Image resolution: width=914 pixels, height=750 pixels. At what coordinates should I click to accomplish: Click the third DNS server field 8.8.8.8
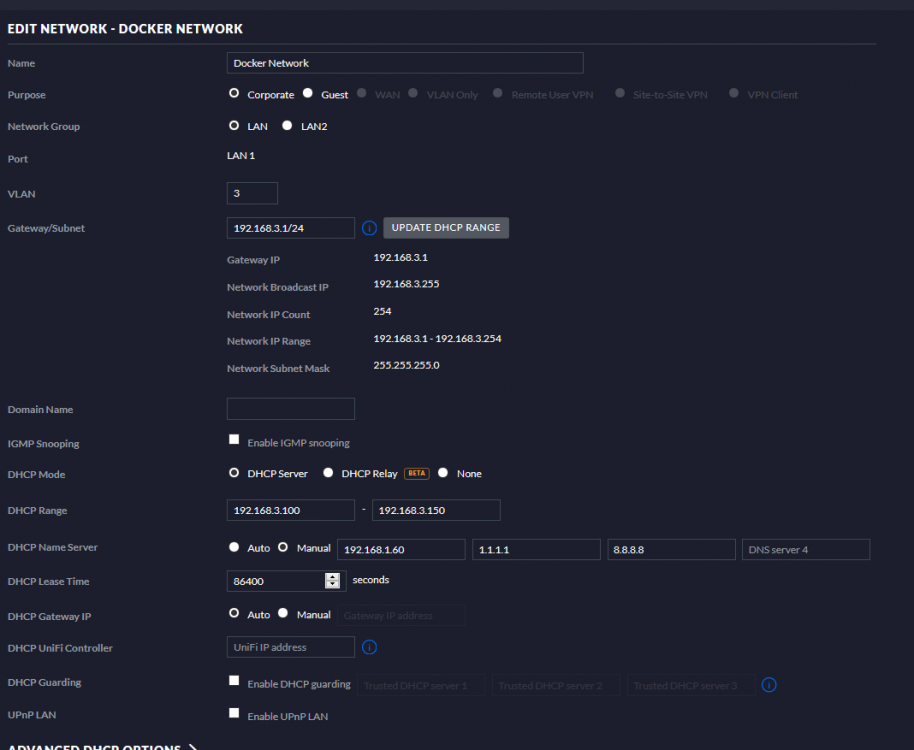(x=672, y=550)
